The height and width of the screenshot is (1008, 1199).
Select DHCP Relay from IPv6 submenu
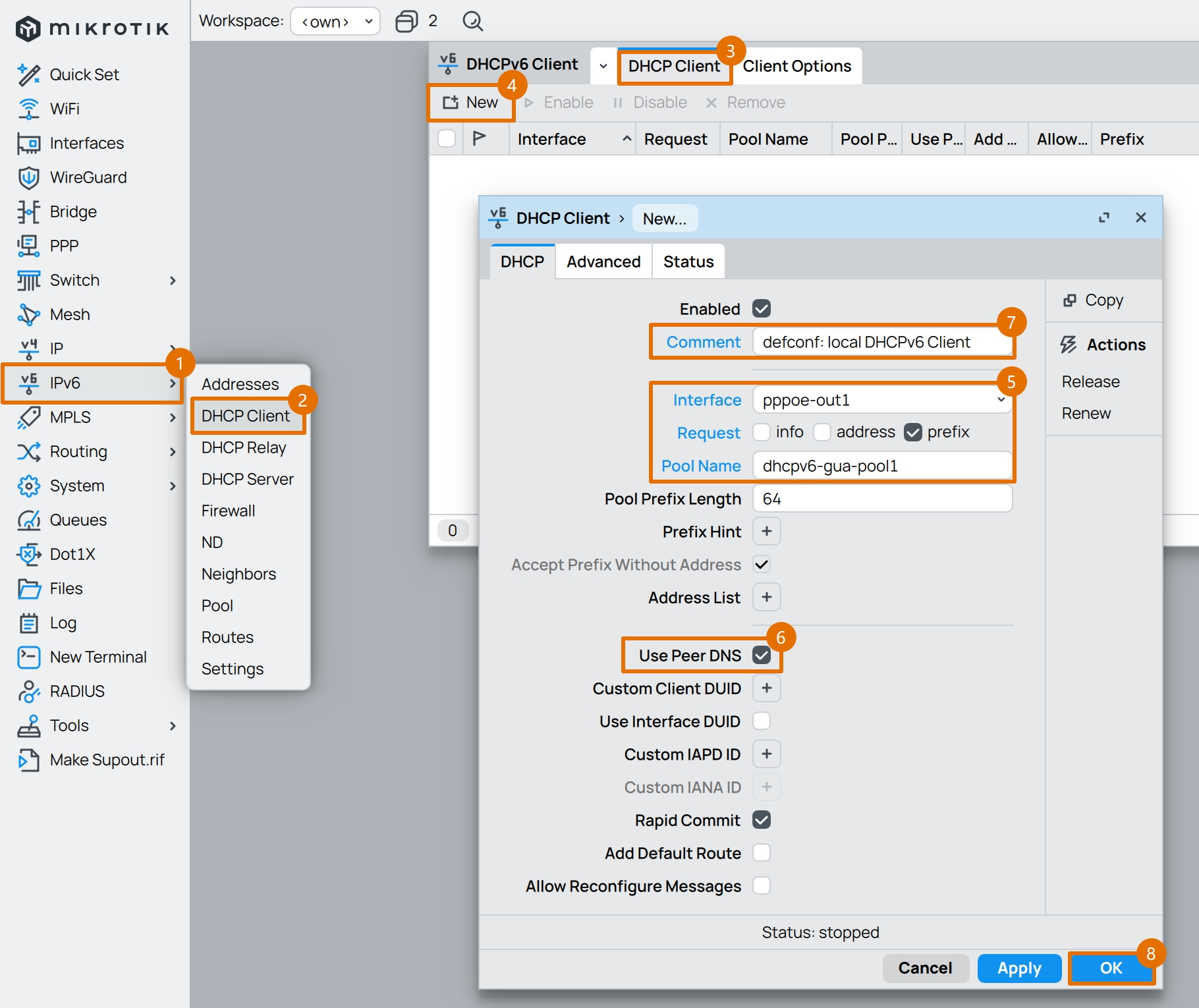244,447
